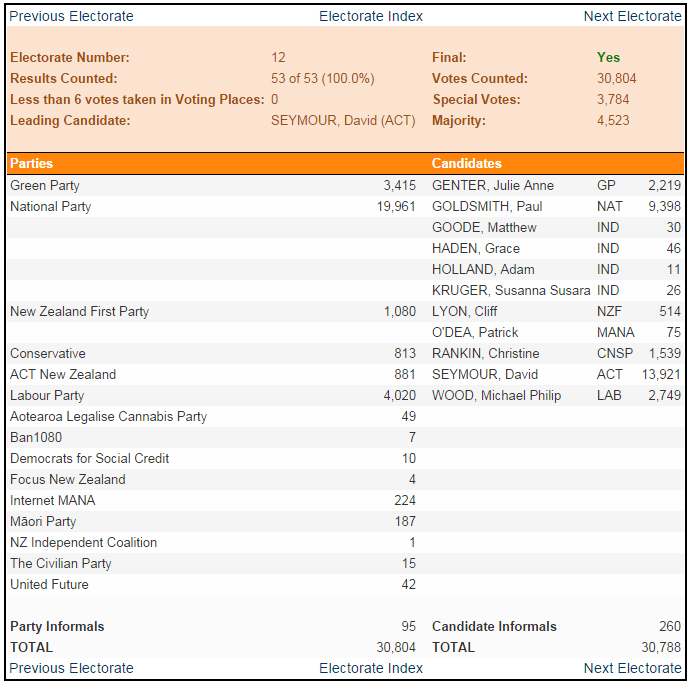
Task: Click the Labour Party entry
Action: point(47,395)
